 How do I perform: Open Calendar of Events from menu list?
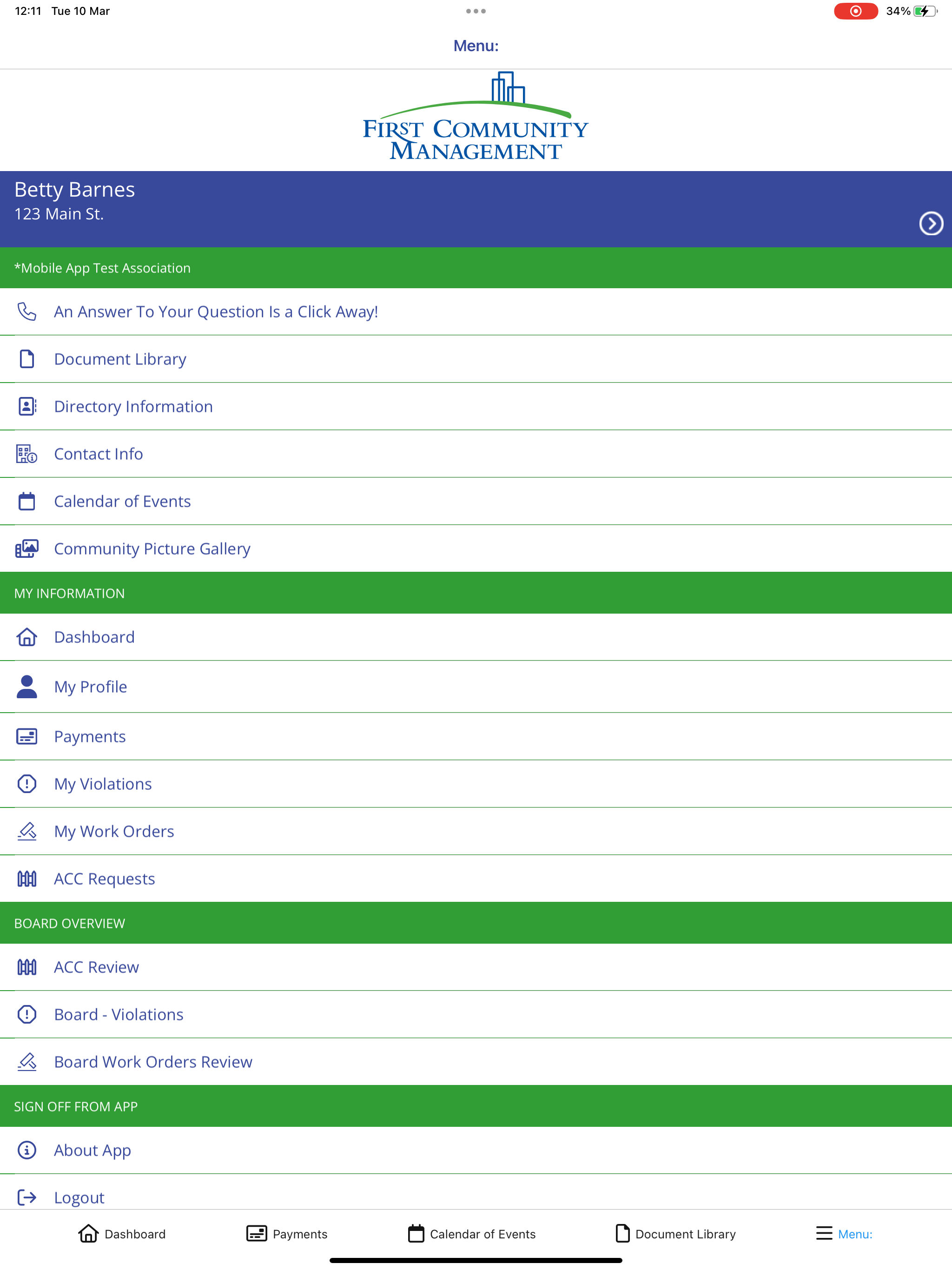(476, 501)
